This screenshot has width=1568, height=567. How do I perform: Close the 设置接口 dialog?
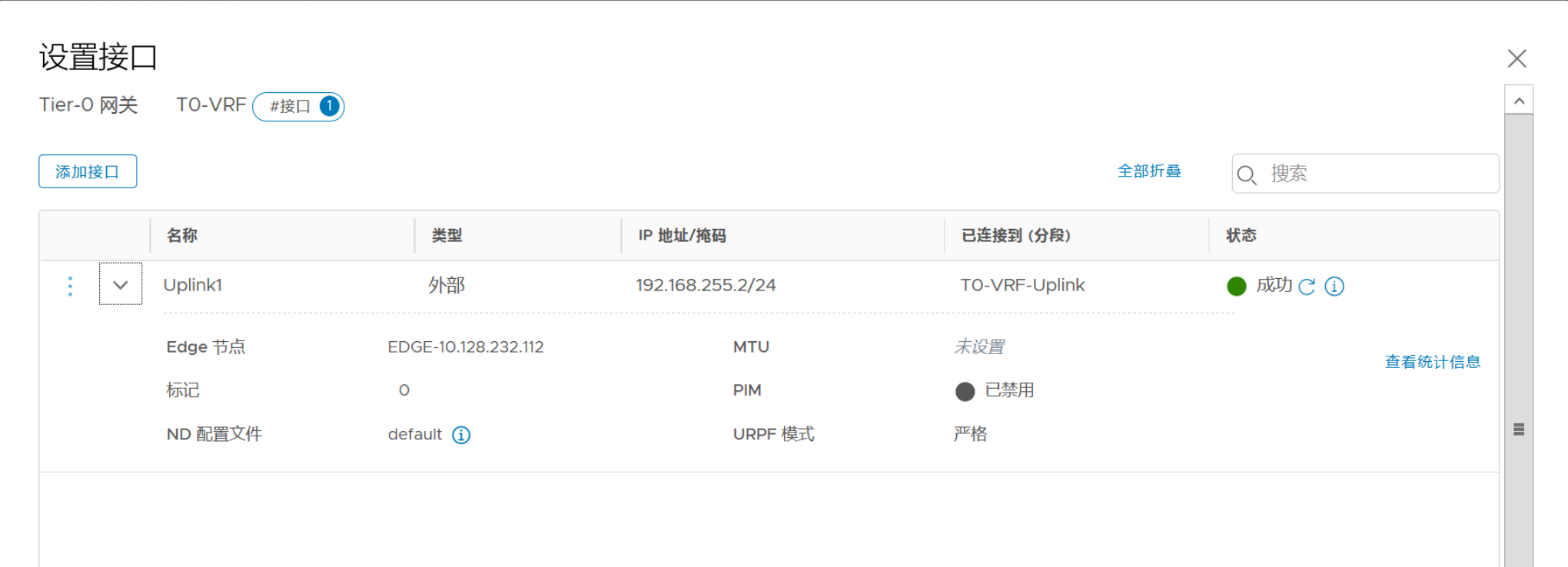pyautogui.click(x=1517, y=58)
